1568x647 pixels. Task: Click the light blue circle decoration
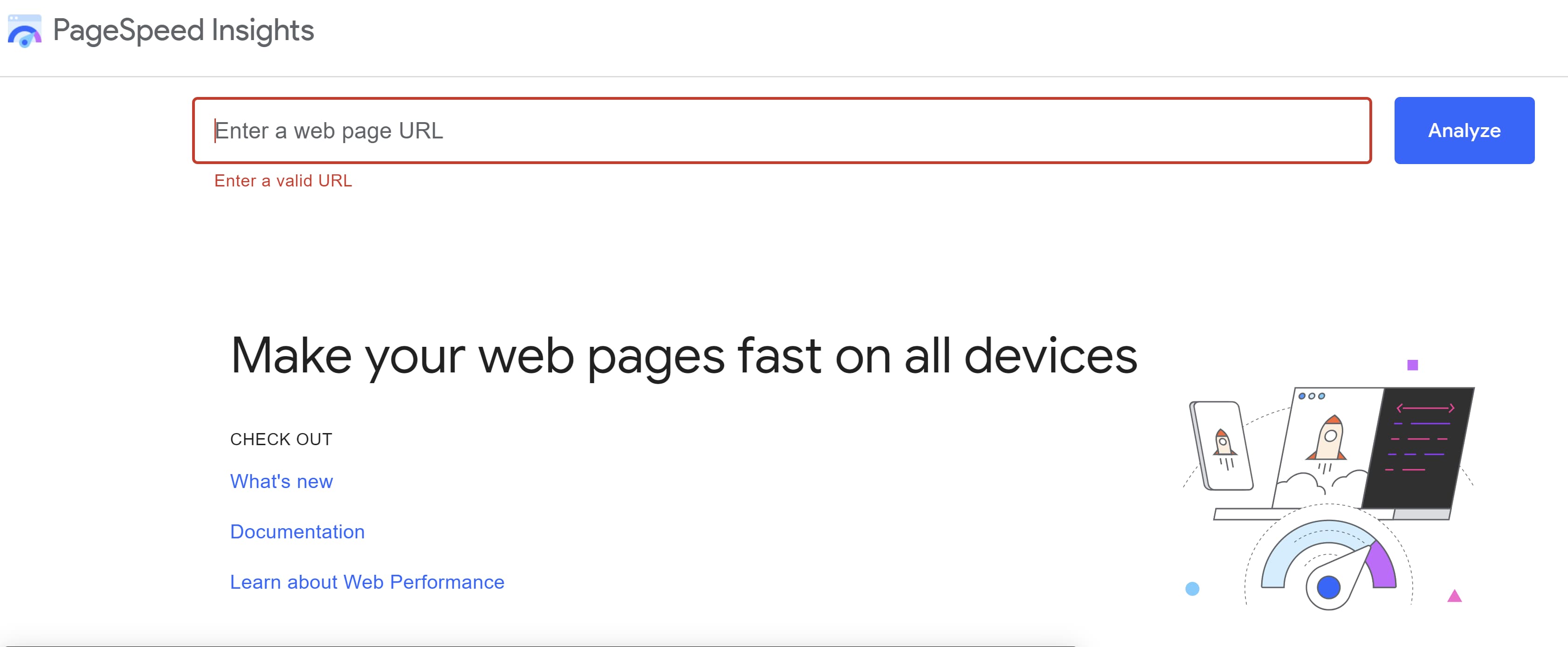[1192, 589]
